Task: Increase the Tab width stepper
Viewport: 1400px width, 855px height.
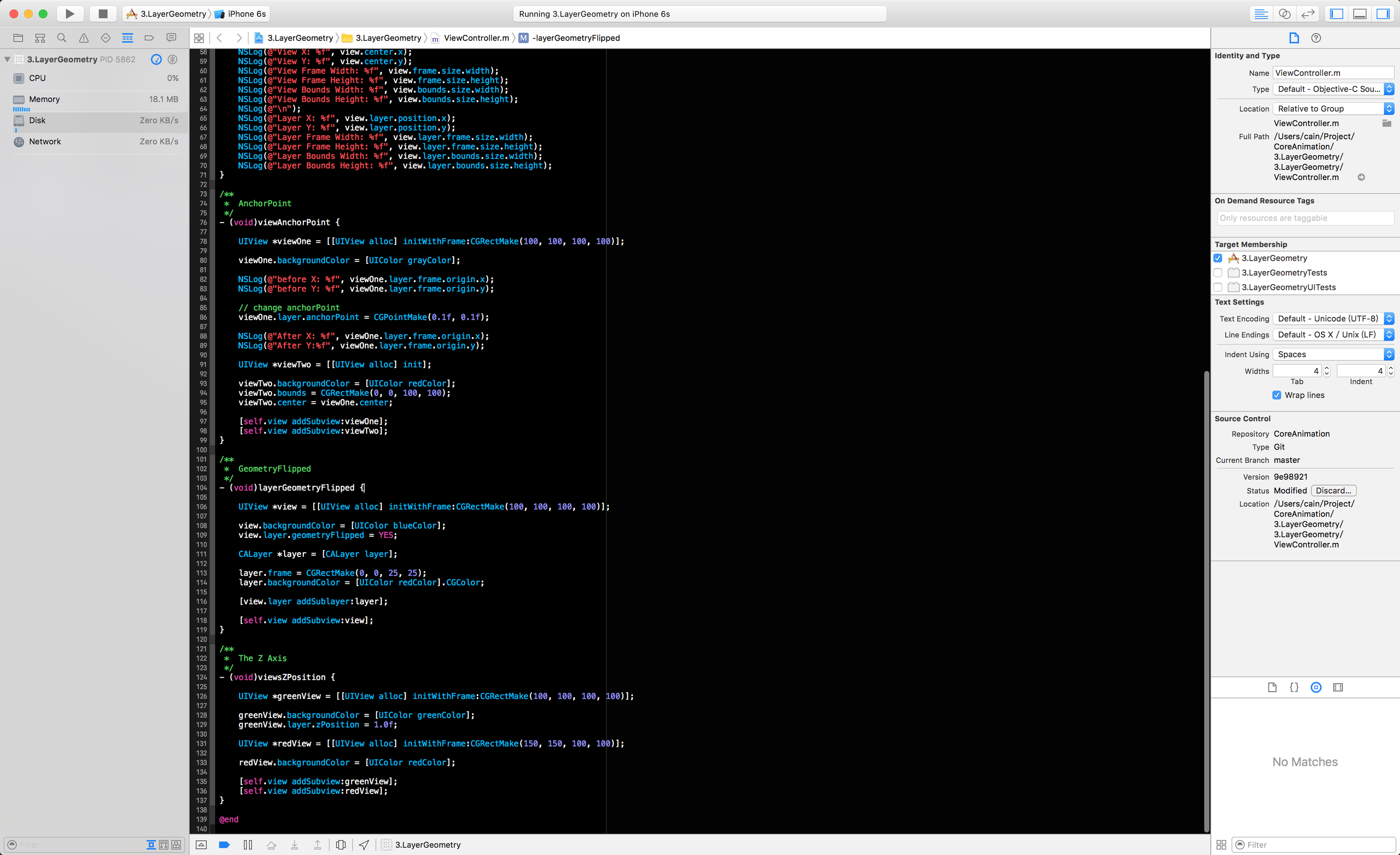Action: click(1327, 368)
